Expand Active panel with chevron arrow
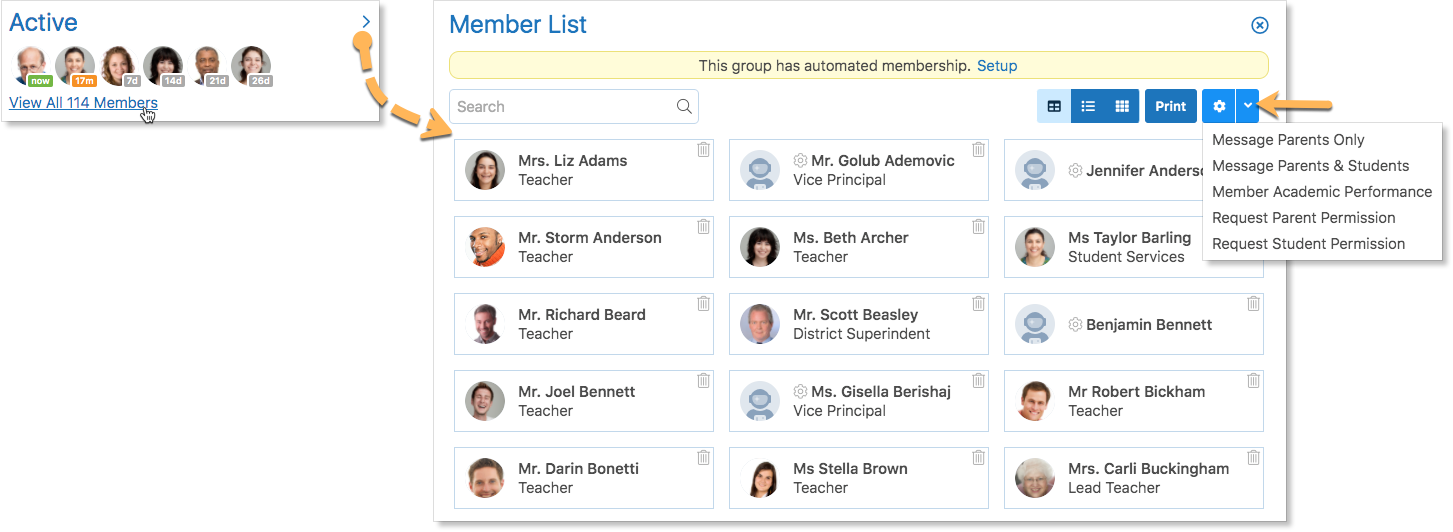The image size is (1453, 532). click(366, 22)
